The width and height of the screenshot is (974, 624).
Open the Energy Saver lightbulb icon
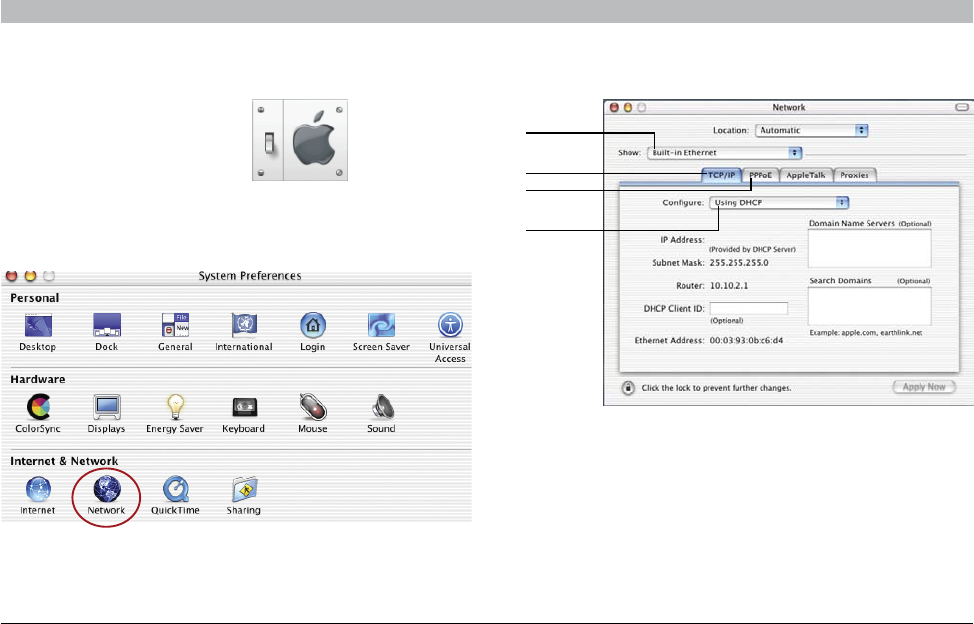pyautogui.click(x=175, y=407)
